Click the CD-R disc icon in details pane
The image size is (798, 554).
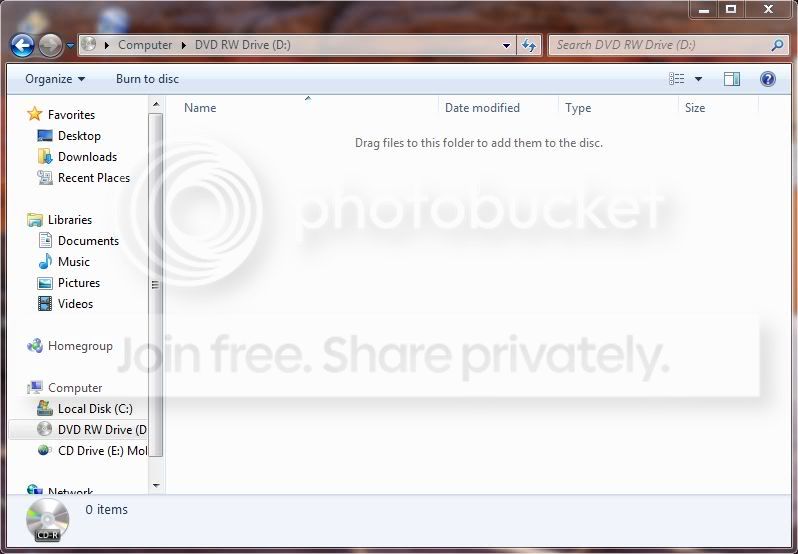pos(47,519)
